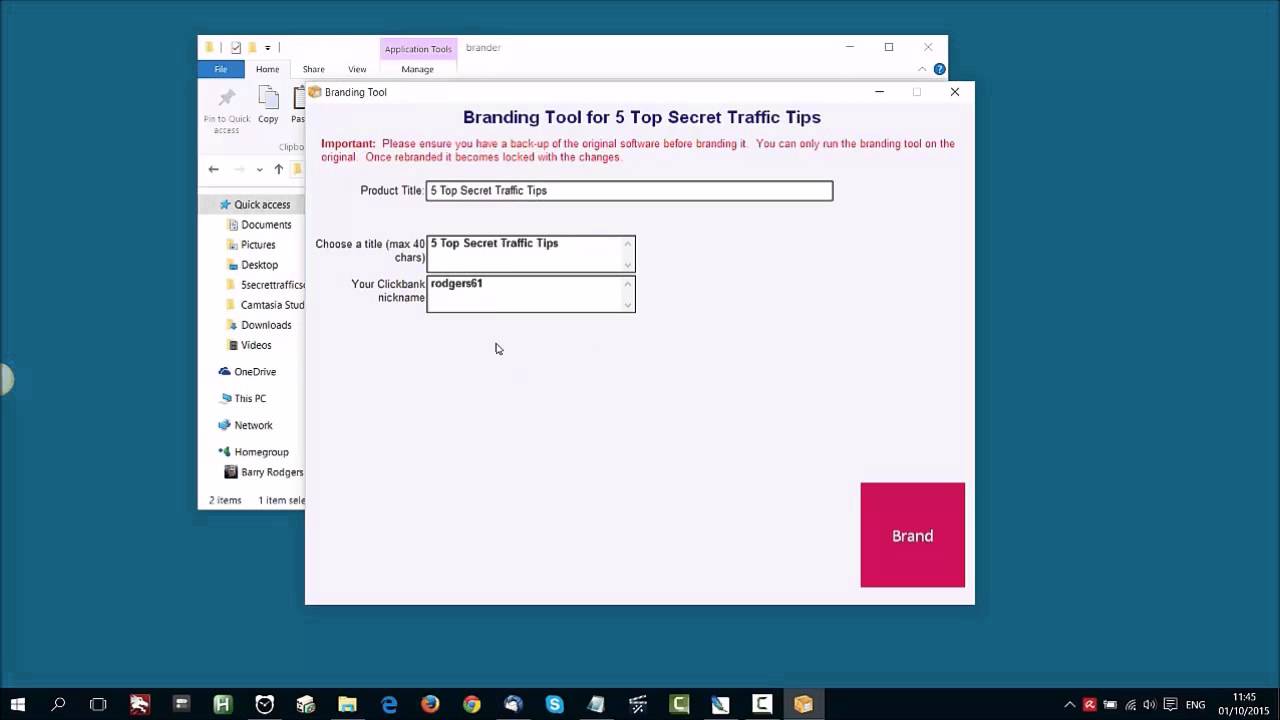This screenshot has height=720, width=1280.
Task: Launch Microsoft Edge from taskbar
Action: point(389,704)
